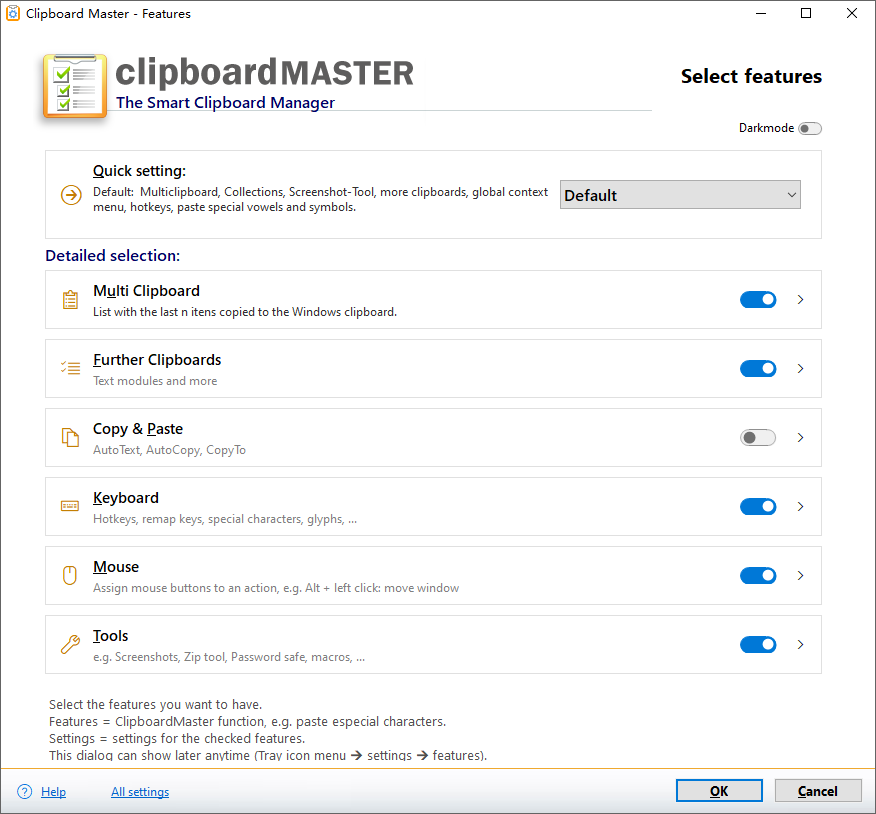Image resolution: width=876 pixels, height=814 pixels.
Task: Click 'Screenshots, Zip tool, Password safe' description
Action: point(229,657)
